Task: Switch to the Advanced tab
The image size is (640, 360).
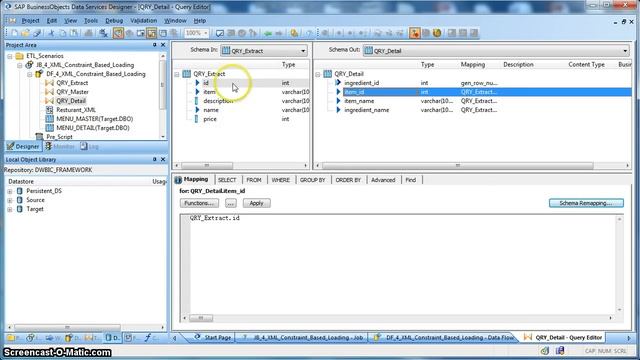Action: 383,180
